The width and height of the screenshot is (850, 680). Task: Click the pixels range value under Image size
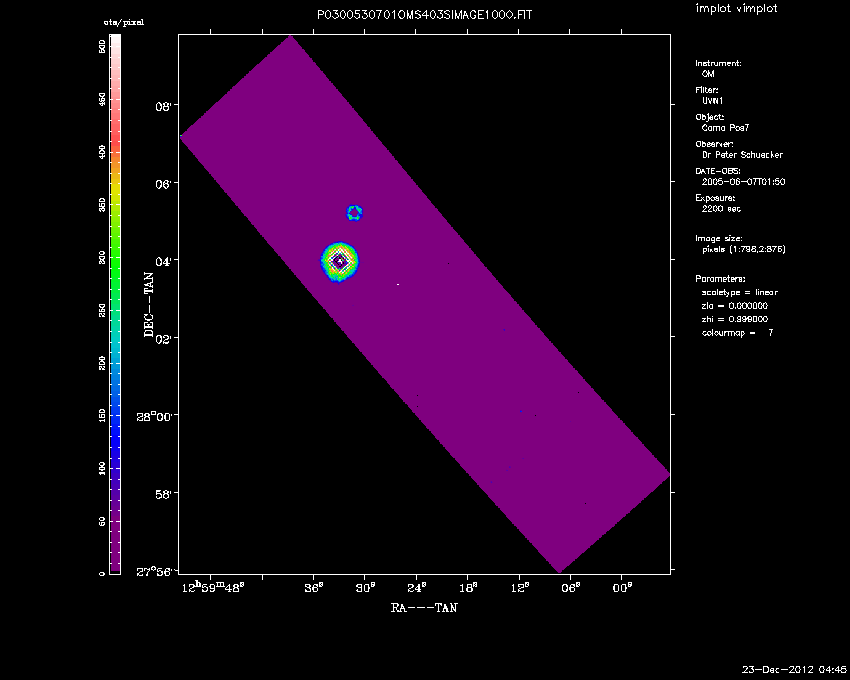pyautogui.click(x=744, y=249)
